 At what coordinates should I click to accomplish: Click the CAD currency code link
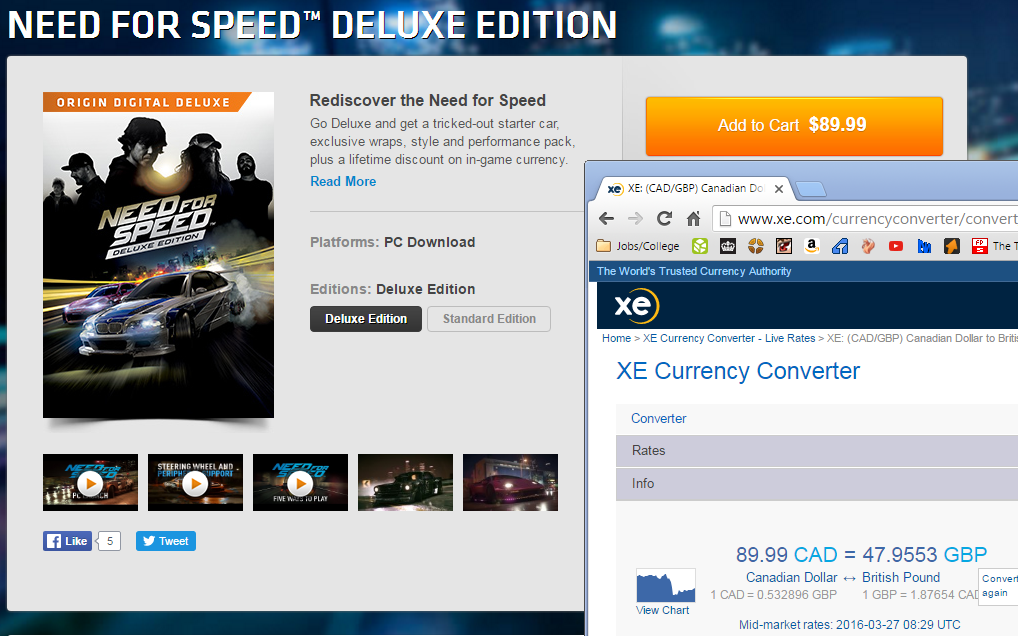pyautogui.click(x=815, y=555)
